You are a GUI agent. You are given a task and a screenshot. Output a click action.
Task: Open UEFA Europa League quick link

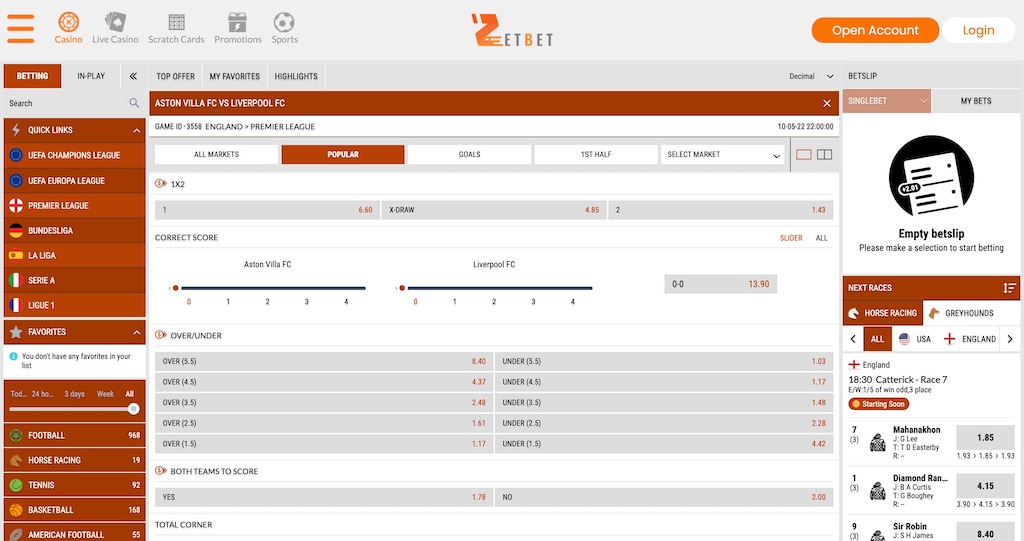[x=74, y=180]
